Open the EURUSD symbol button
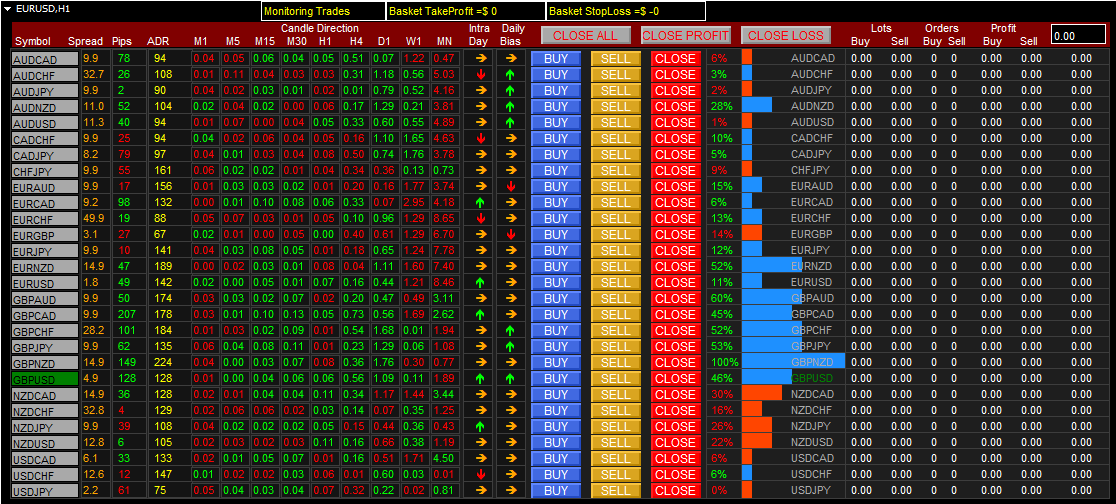Viewport: 1116px width, 504px height. 45,283
